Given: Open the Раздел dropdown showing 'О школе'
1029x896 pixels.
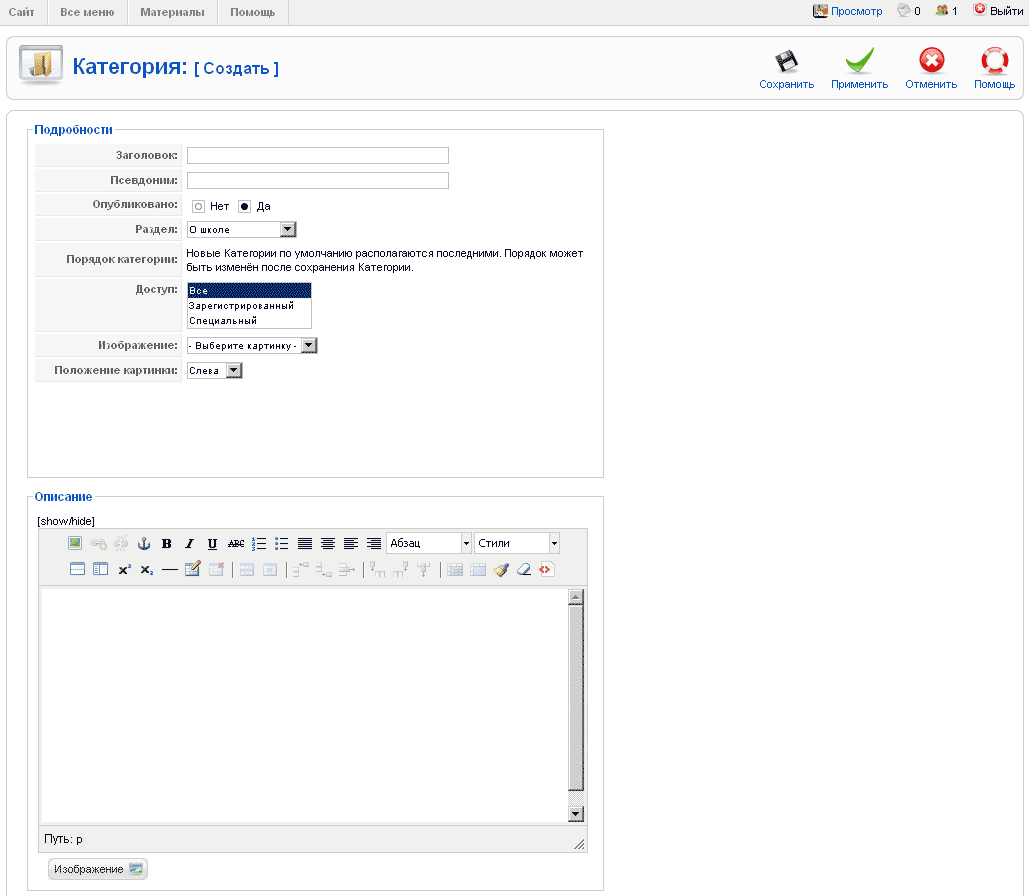Looking at the screenshot, I should (x=242, y=230).
